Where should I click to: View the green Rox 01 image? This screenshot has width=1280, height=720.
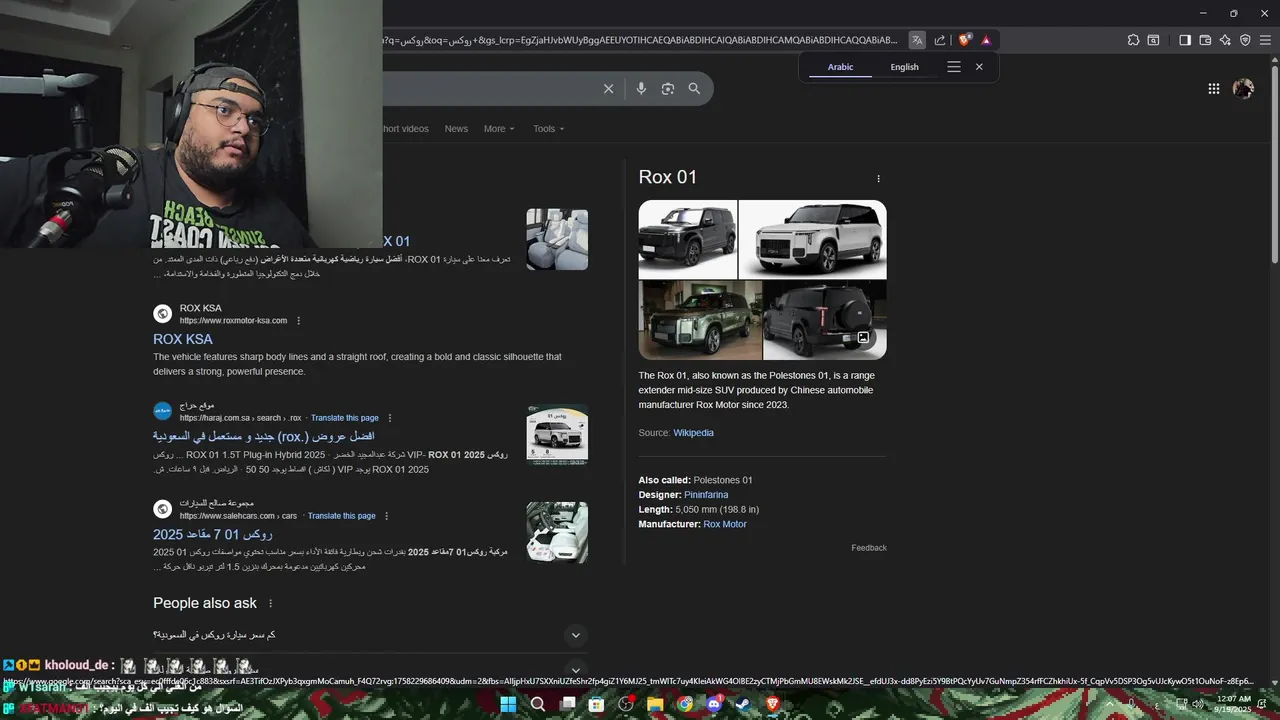[x=700, y=320]
